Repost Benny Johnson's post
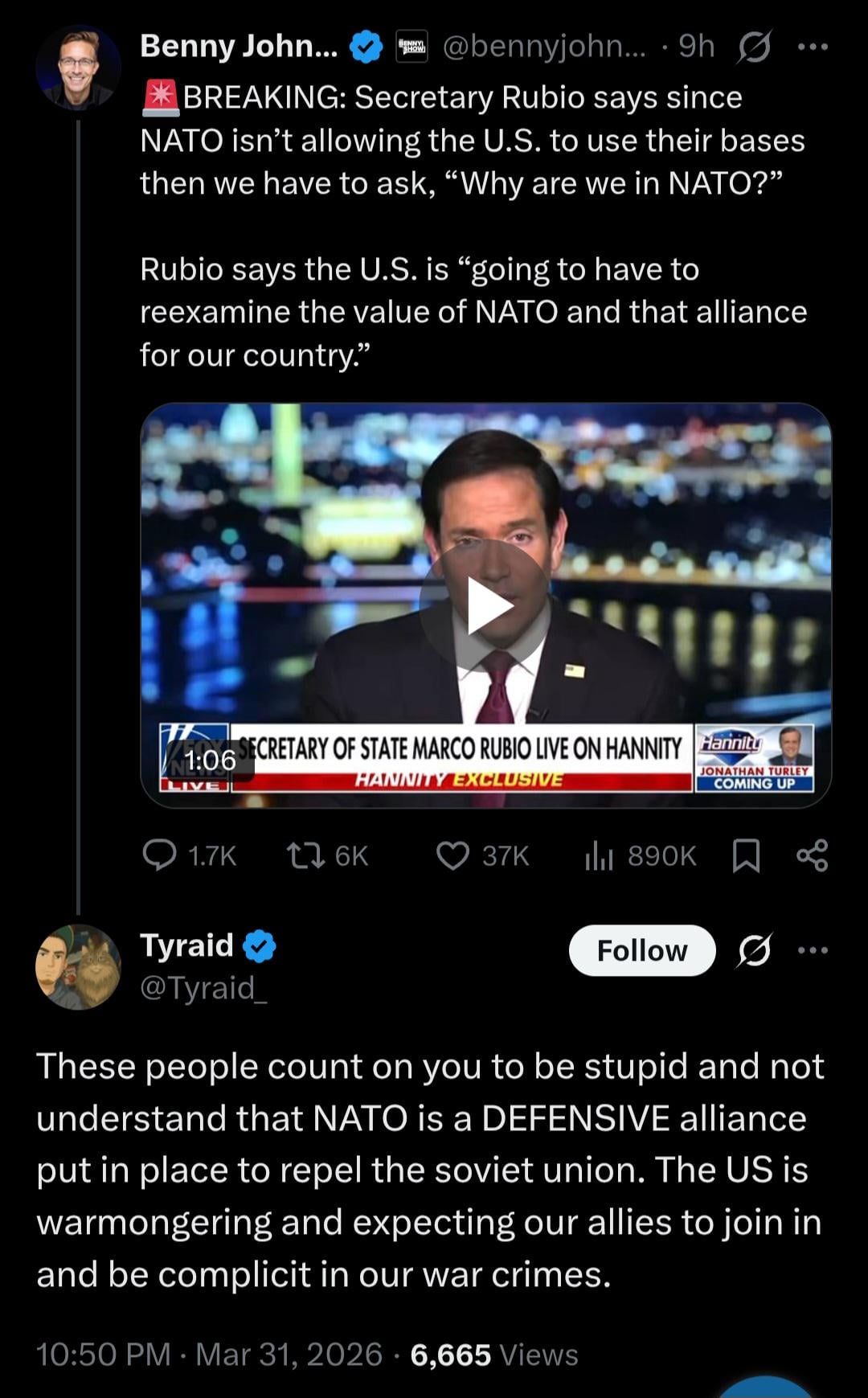 (328, 855)
